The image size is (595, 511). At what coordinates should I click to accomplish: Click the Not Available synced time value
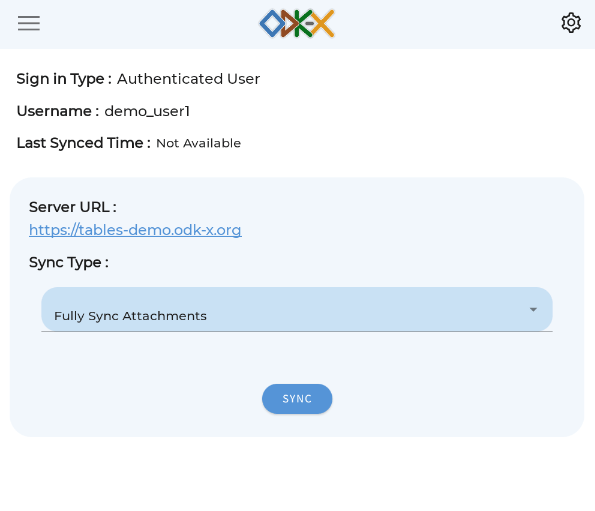pos(198,143)
